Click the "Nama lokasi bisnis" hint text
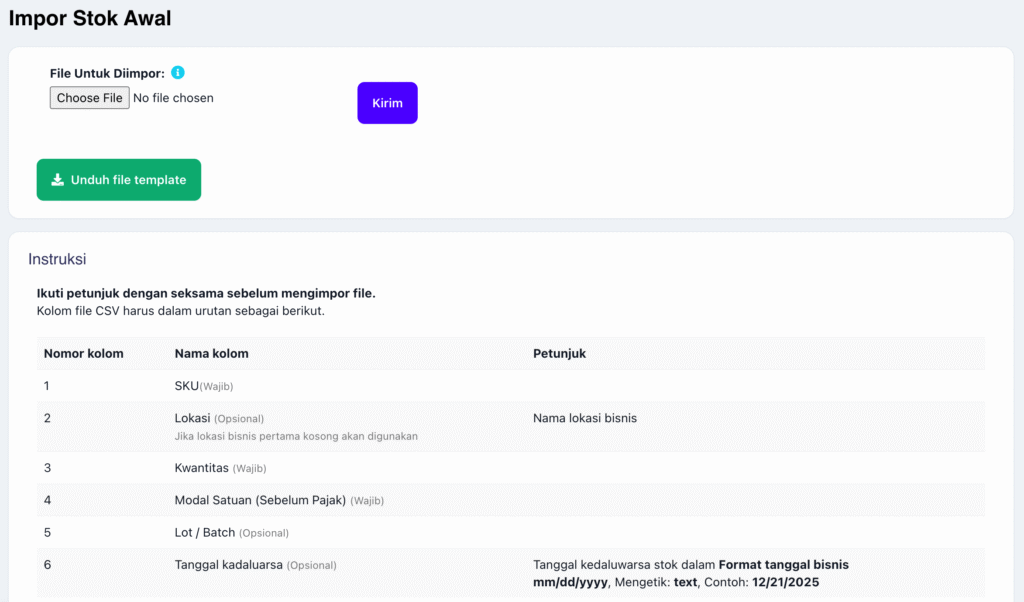 pyautogui.click(x=585, y=418)
